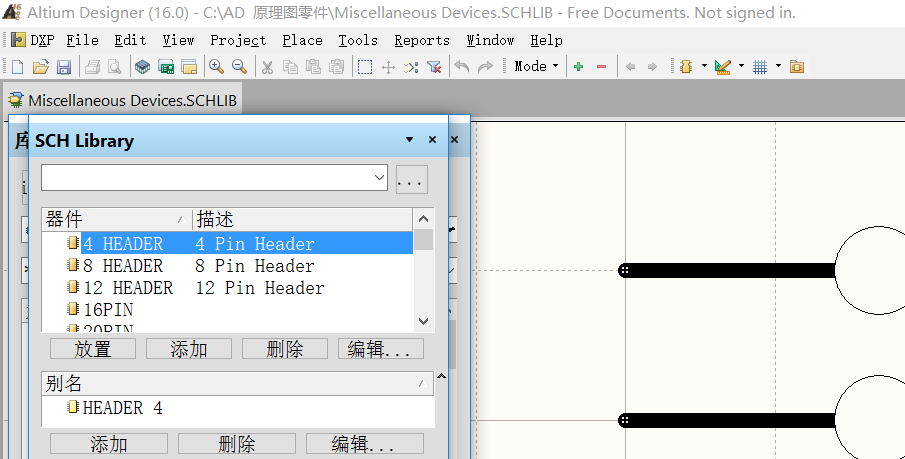Click the IEEE symbols placement icon
Image resolution: width=905 pixels, height=459 pixels.
[x=686, y=67]
